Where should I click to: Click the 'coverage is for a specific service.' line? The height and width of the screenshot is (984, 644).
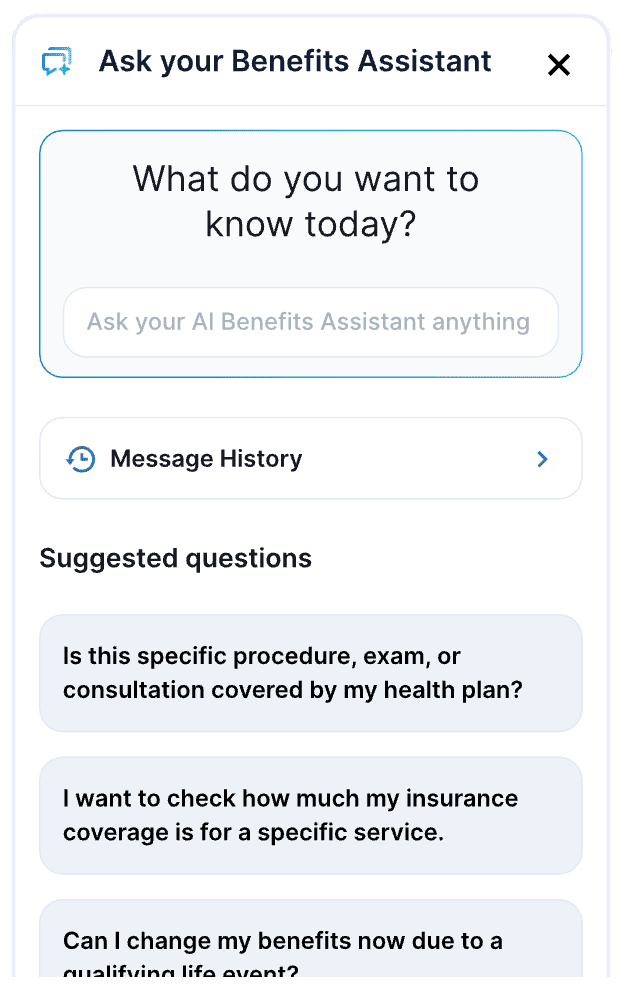[x=254, y=832]
